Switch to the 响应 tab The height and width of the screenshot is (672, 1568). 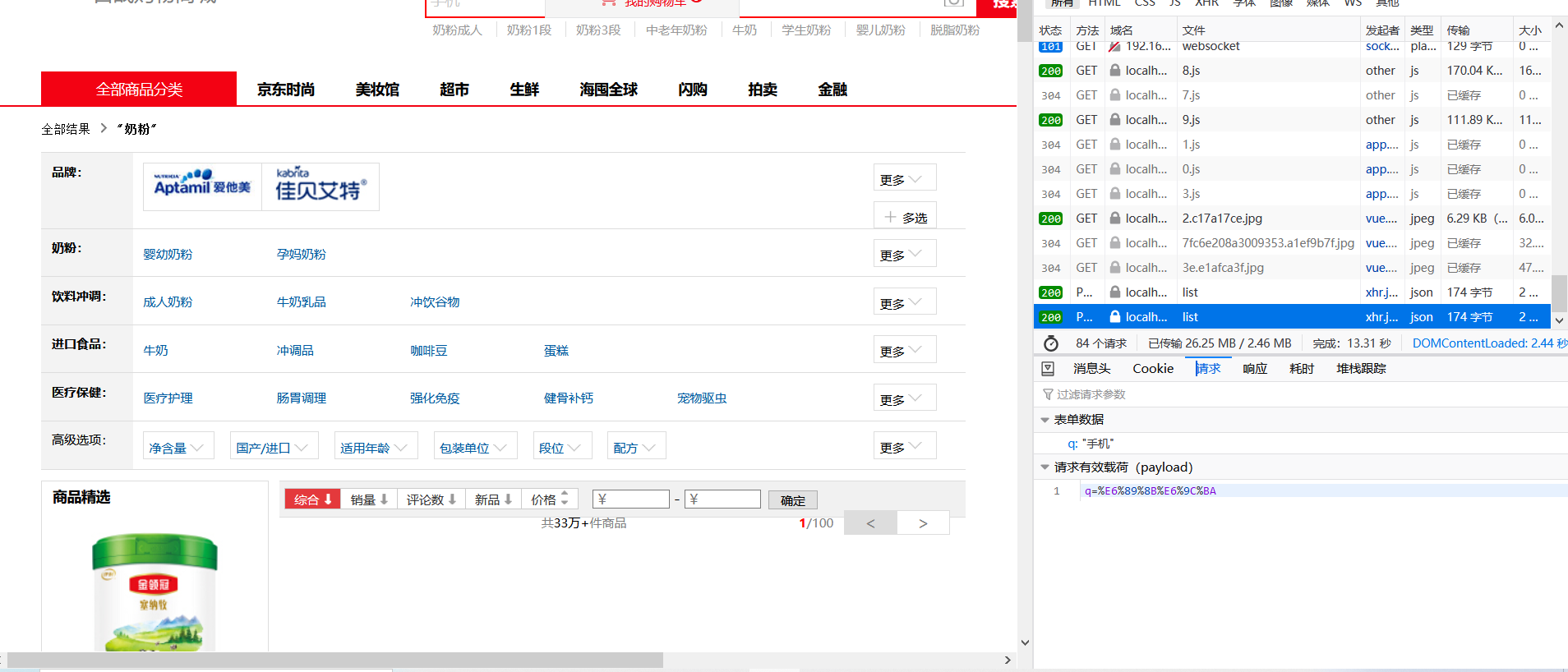pos(1255,369)
